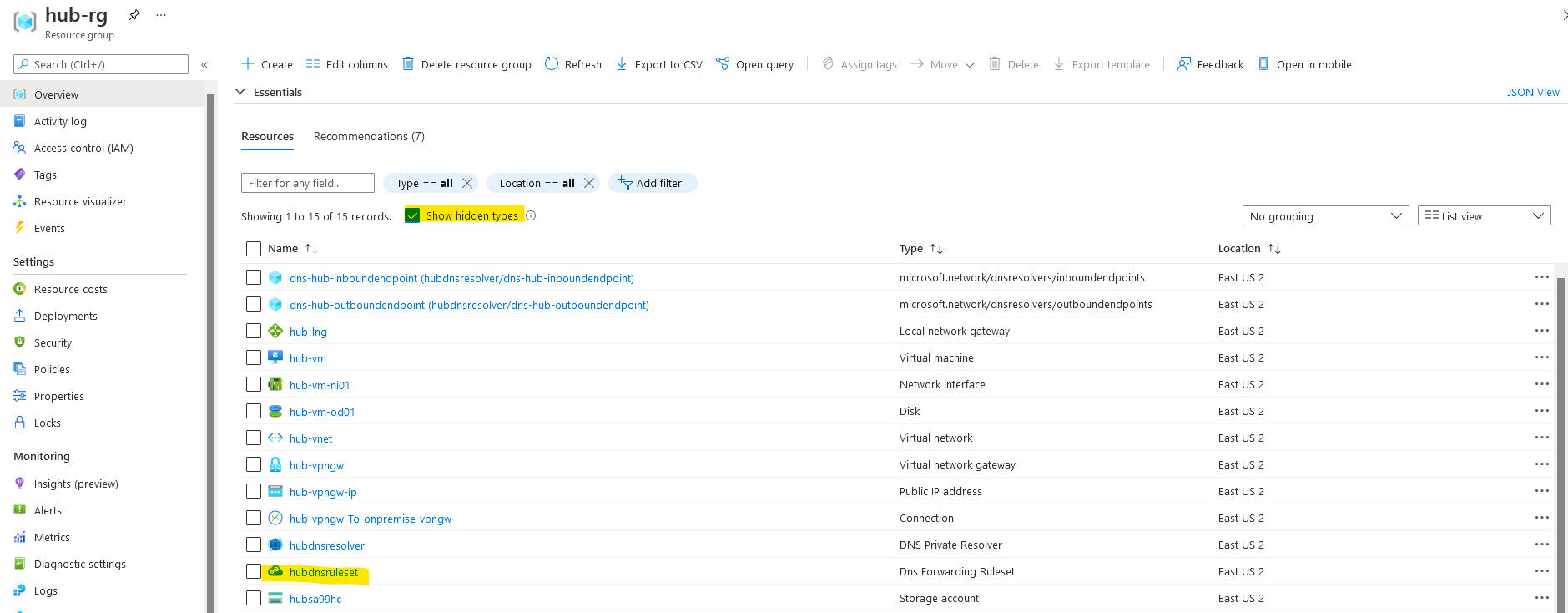Open more options for hubdnsresolver row

[1541, 545]
